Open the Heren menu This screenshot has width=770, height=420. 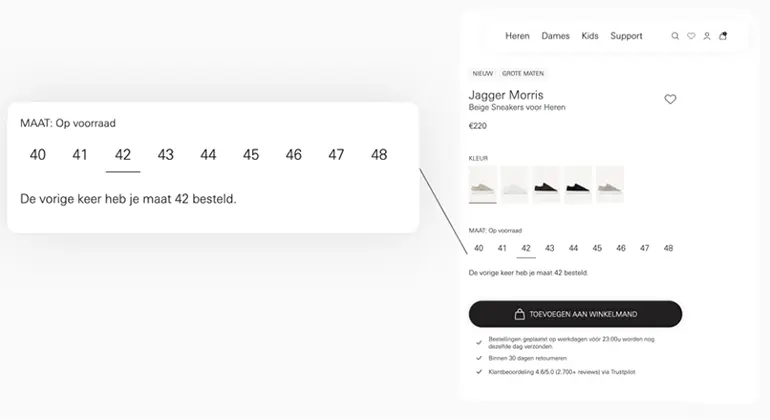517,36
